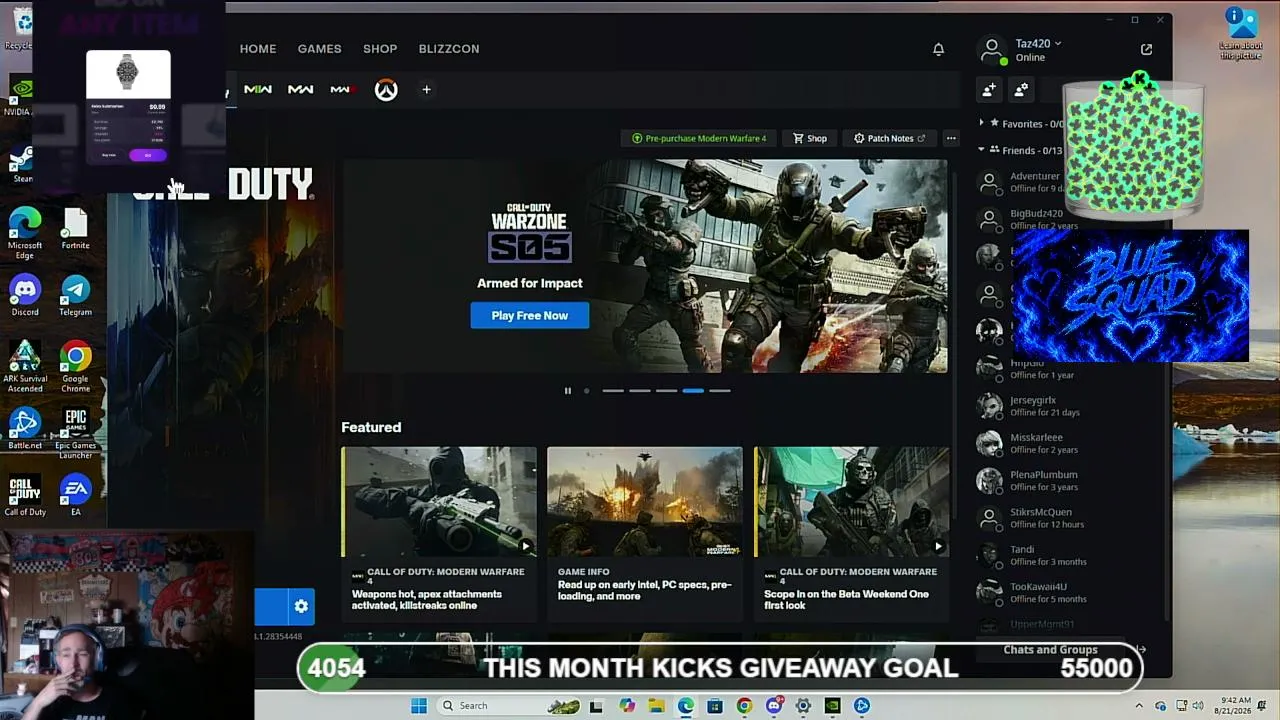Add a game with the plus icon
The image size is (1280, 720).
click(426, 90)
